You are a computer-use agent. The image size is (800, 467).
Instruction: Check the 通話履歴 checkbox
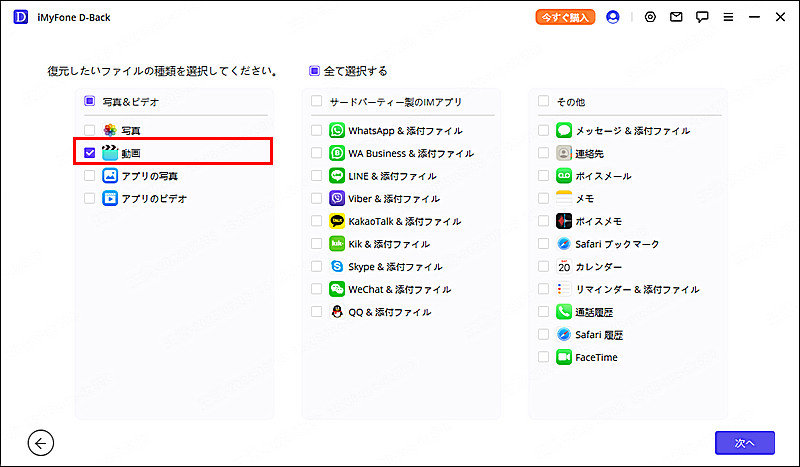(x=543, y=311)
